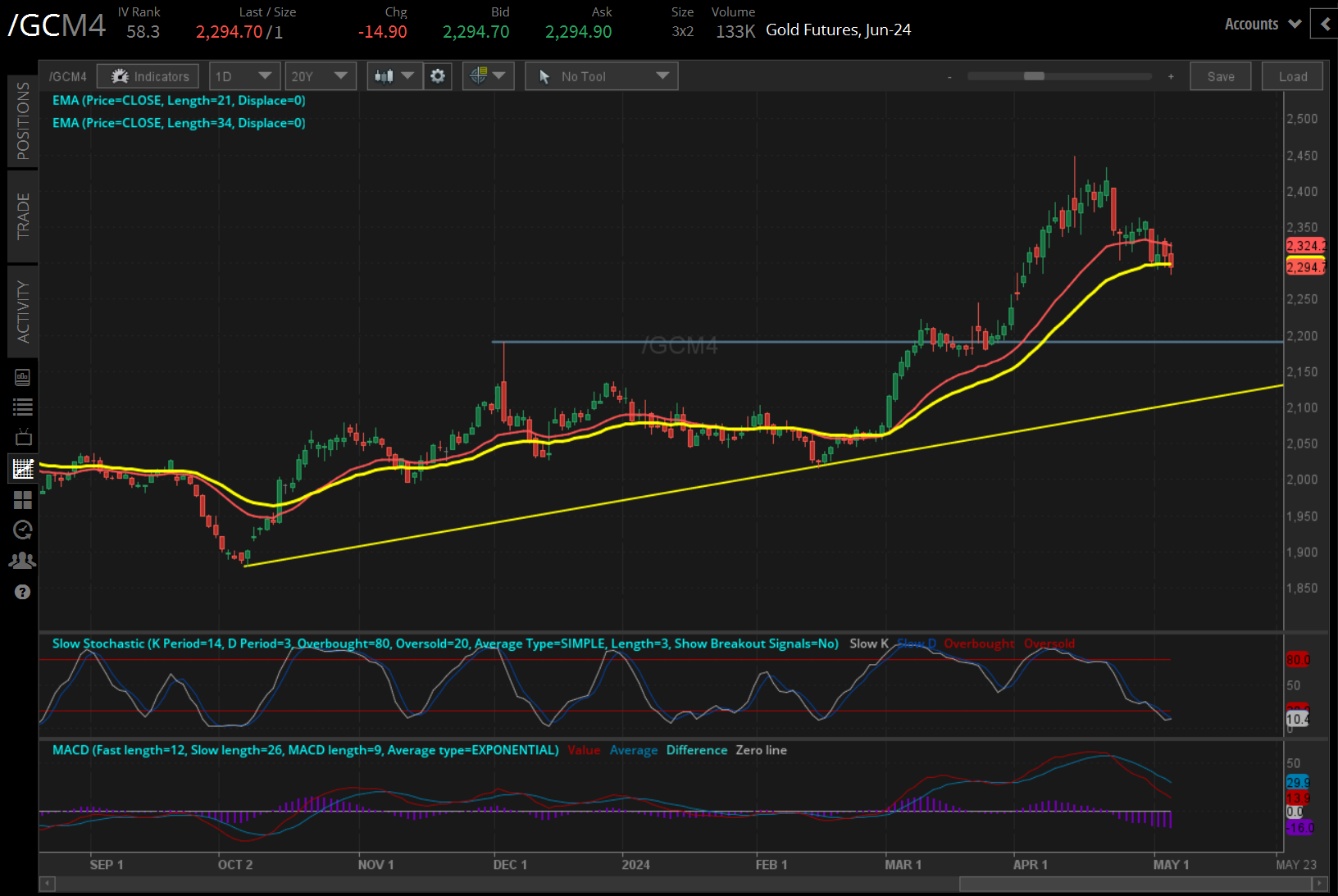Open the history clock icon in sidebar

tap(22, 530)
